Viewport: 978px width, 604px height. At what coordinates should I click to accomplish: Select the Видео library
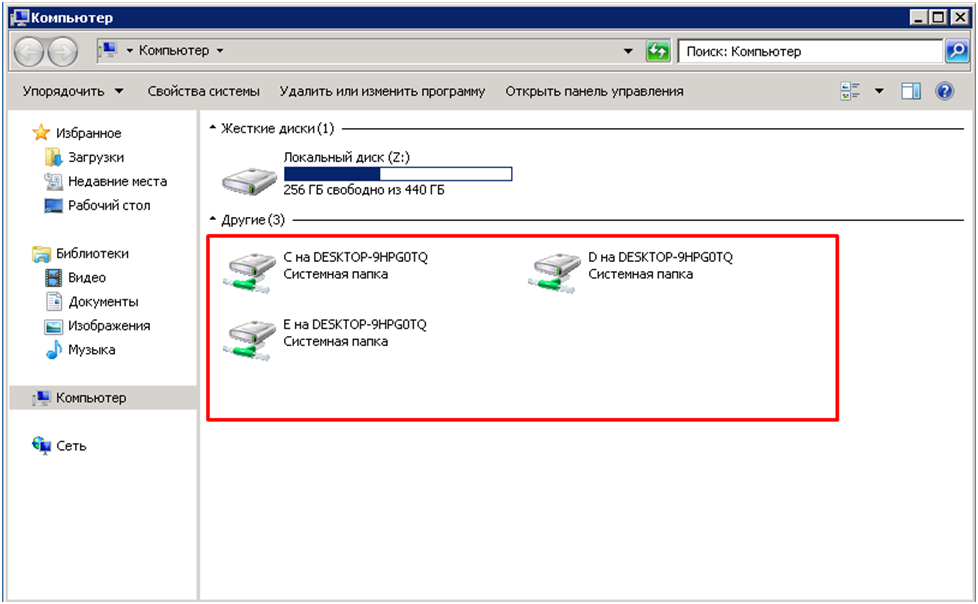87,278
